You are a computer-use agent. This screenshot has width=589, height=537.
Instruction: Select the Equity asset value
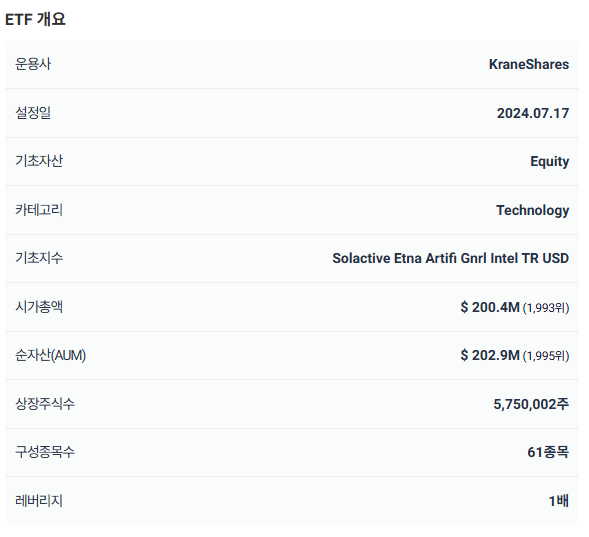coord(550,161)
